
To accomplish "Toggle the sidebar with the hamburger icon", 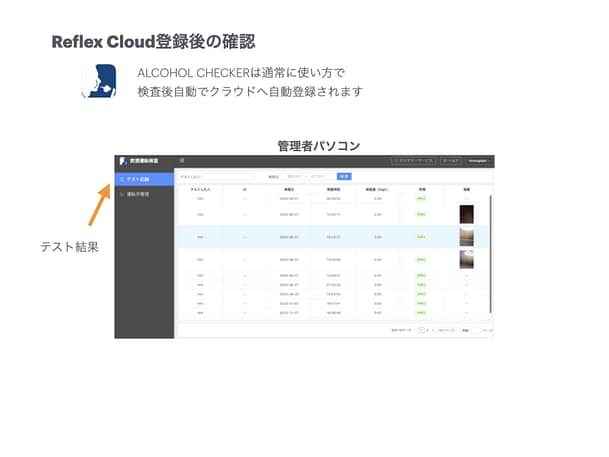I will click(181, 160).
